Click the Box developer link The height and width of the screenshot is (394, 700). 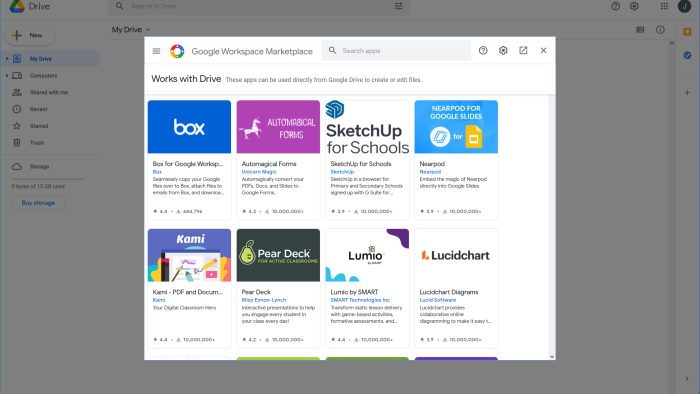pos(157,172)
